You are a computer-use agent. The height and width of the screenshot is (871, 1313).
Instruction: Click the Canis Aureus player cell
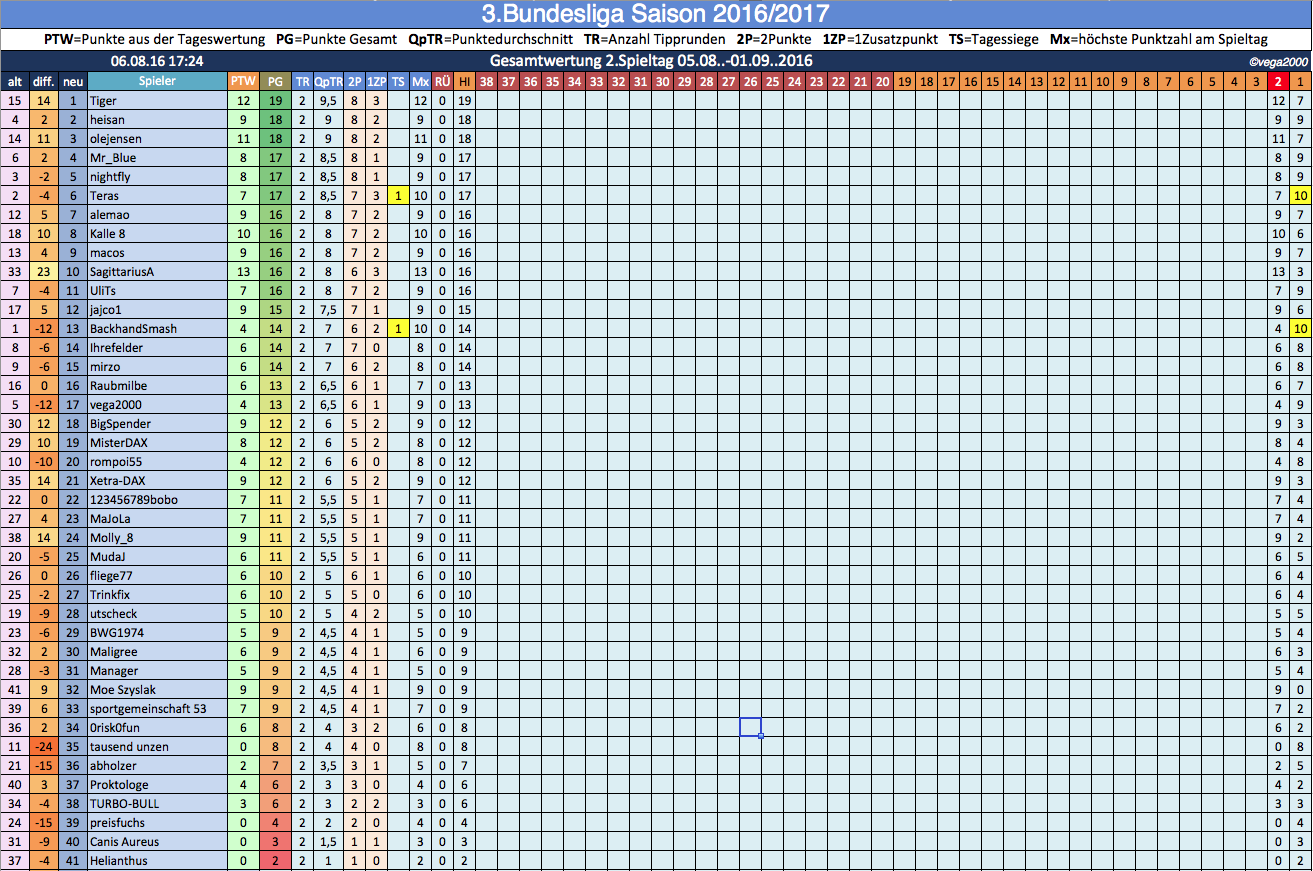157,841
